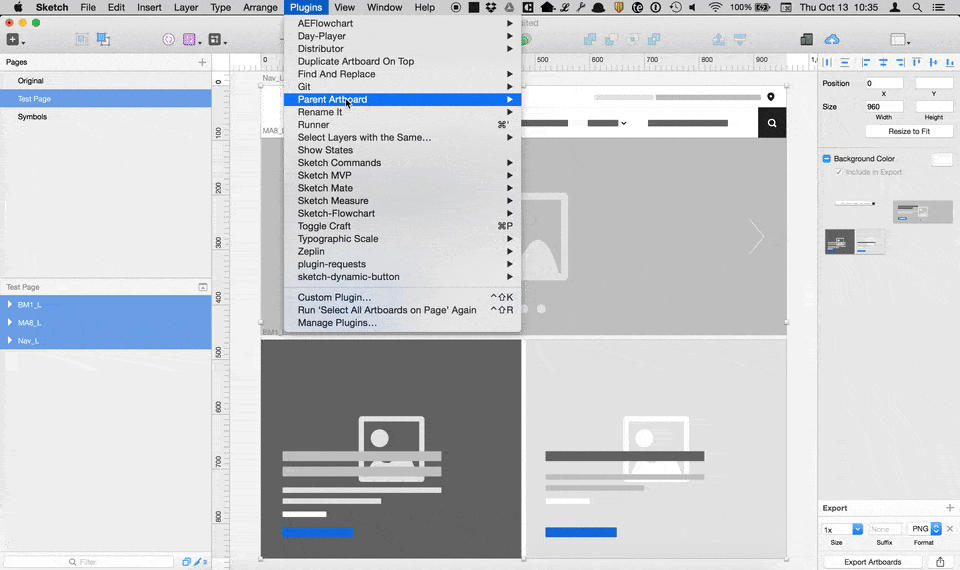
Task: Click the layer Filter search field
Action: [x=89, y=561]
